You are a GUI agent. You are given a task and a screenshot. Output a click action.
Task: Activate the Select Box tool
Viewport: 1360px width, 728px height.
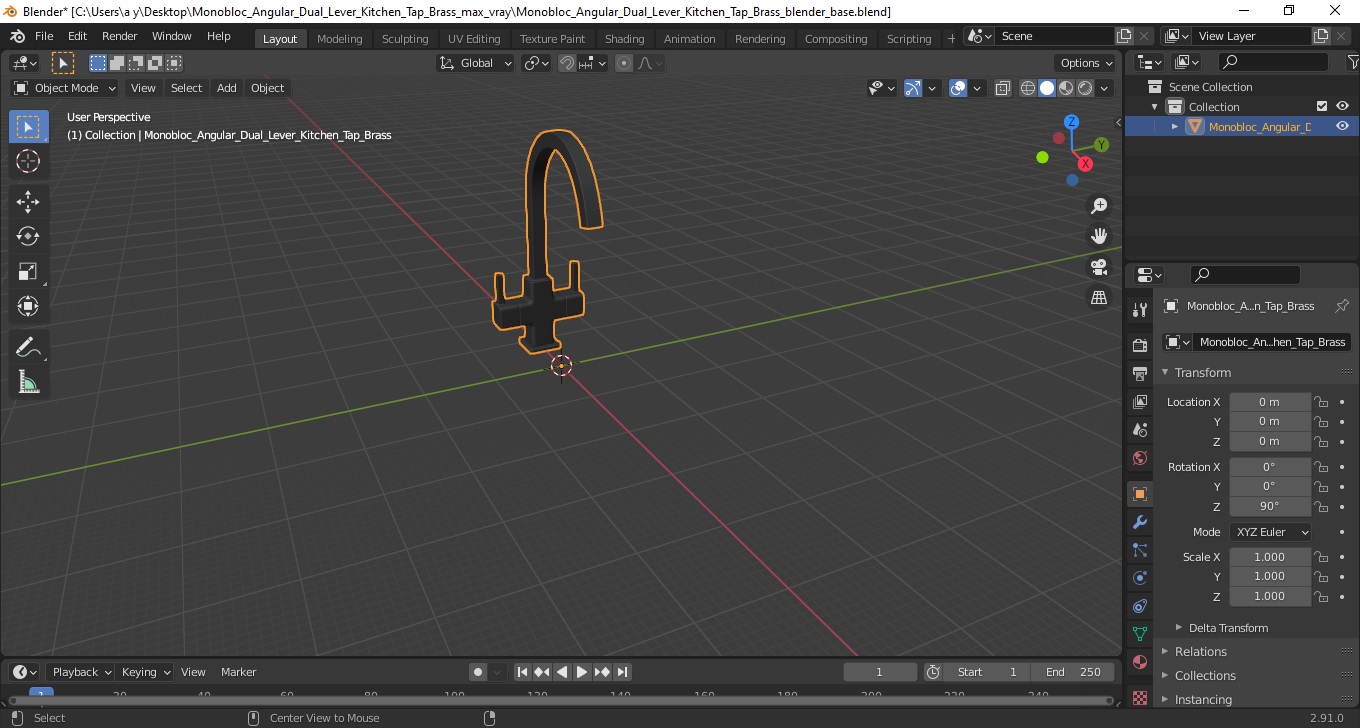[x=28, y=126]
